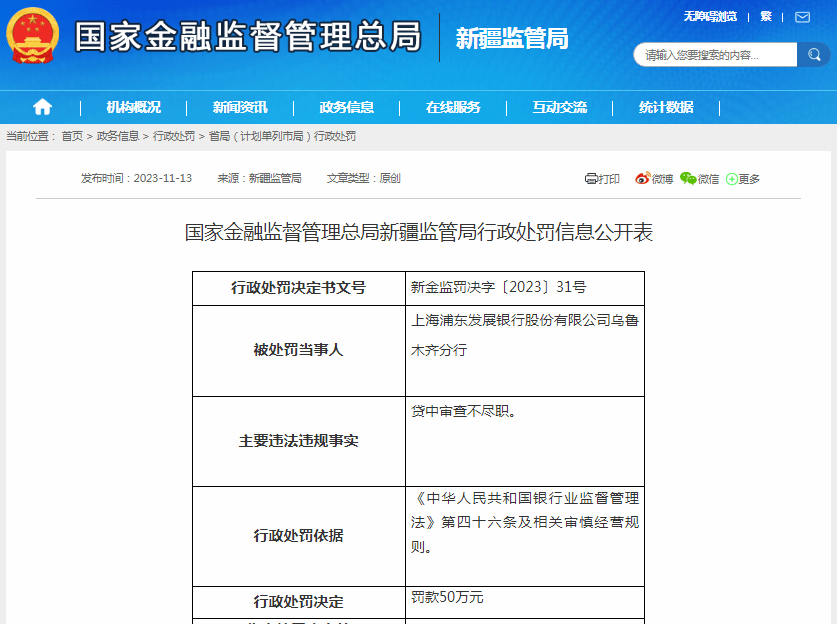Click the national emblem logo
Viewport: 837px width, 624px height.
coord(33,38)
